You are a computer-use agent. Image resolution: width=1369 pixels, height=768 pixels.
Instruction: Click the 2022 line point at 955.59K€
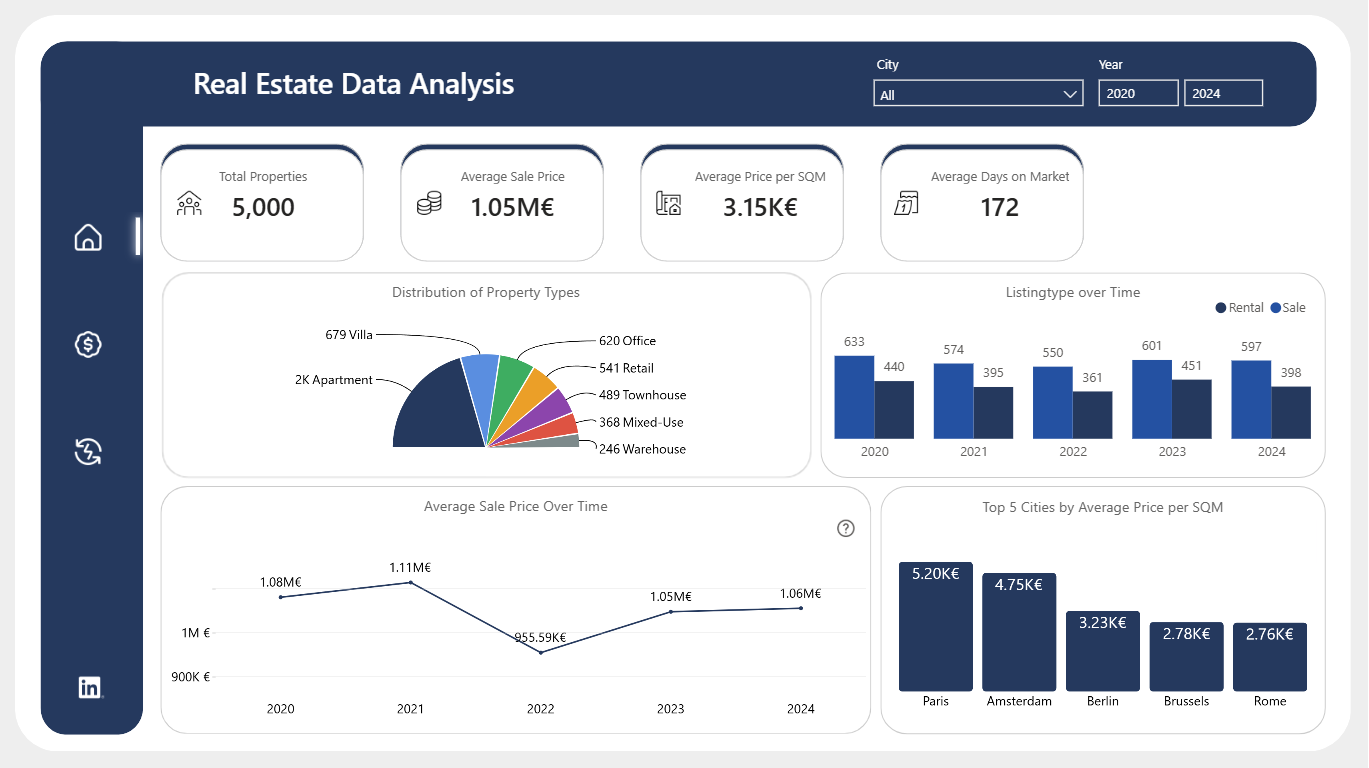(540, 652)
